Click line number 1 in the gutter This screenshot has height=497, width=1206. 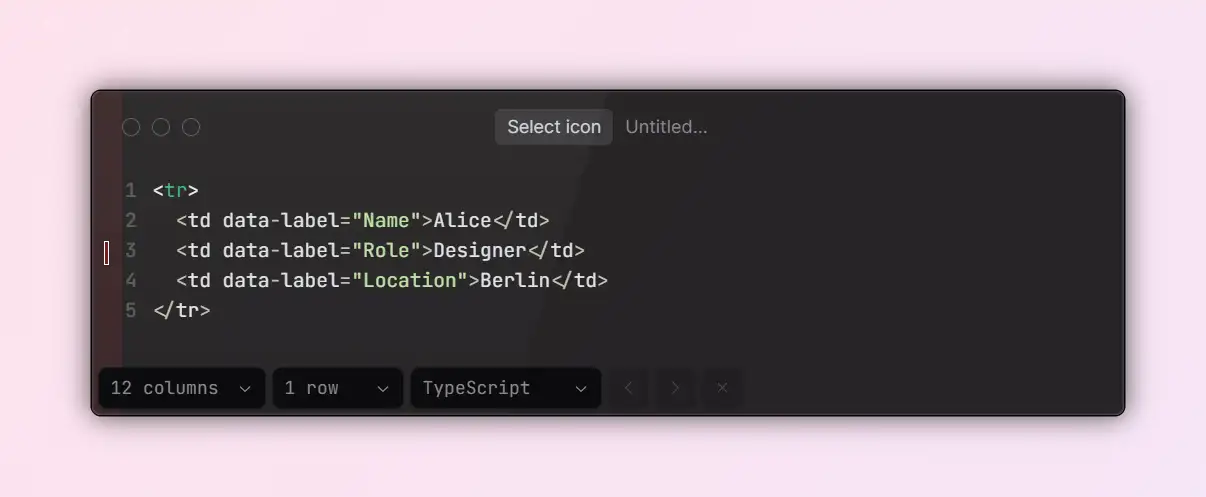tap(131, 190)
